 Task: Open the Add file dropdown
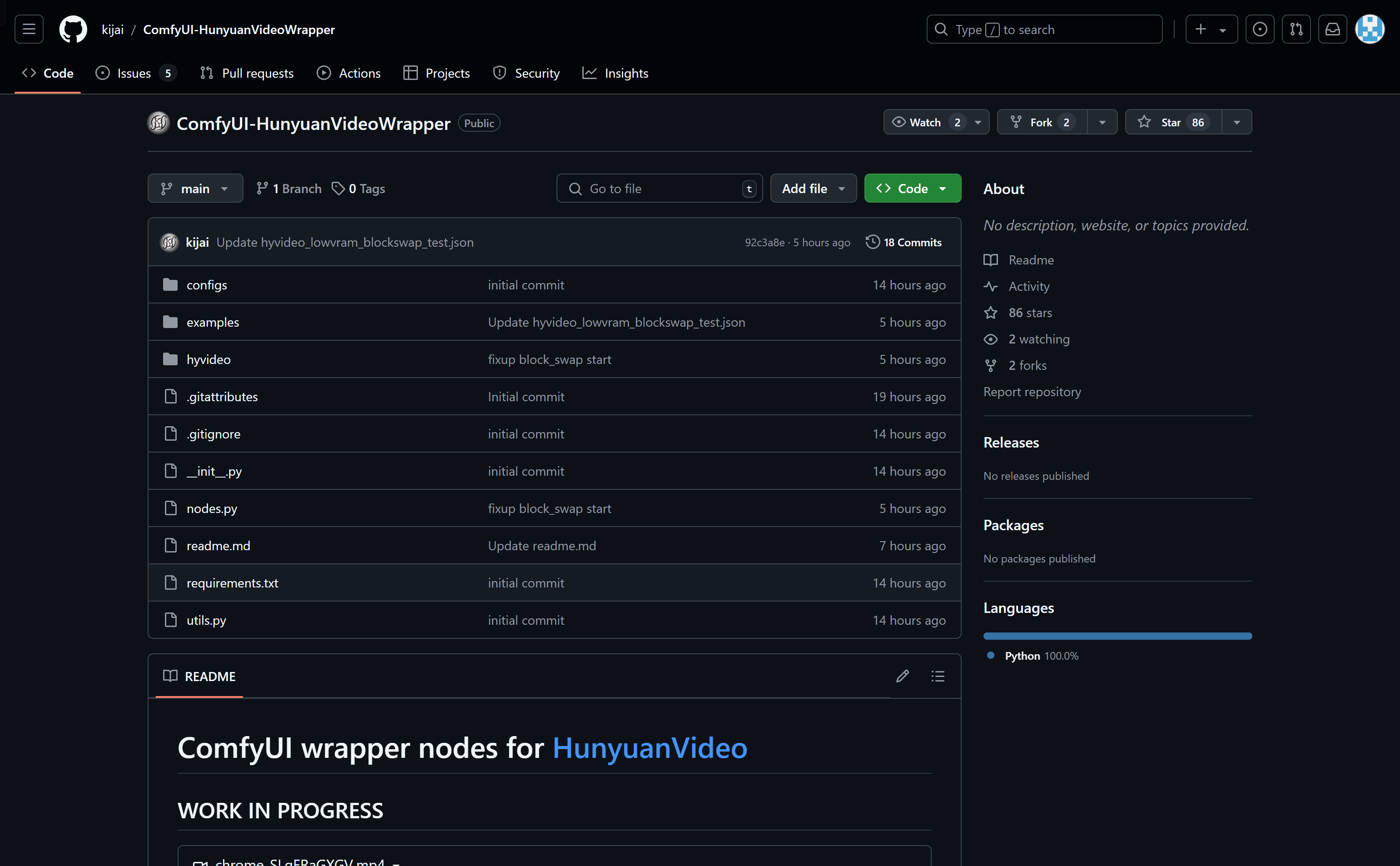click(x=813, y=189)
